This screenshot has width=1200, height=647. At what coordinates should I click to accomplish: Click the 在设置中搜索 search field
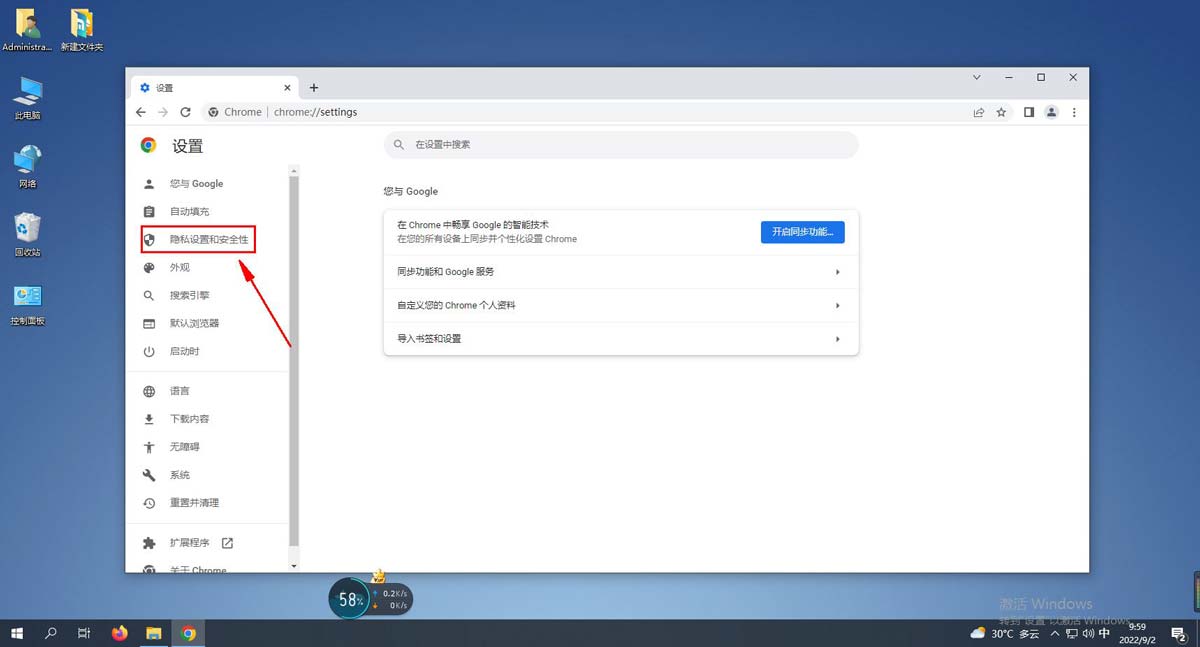[x=621, y=145]
